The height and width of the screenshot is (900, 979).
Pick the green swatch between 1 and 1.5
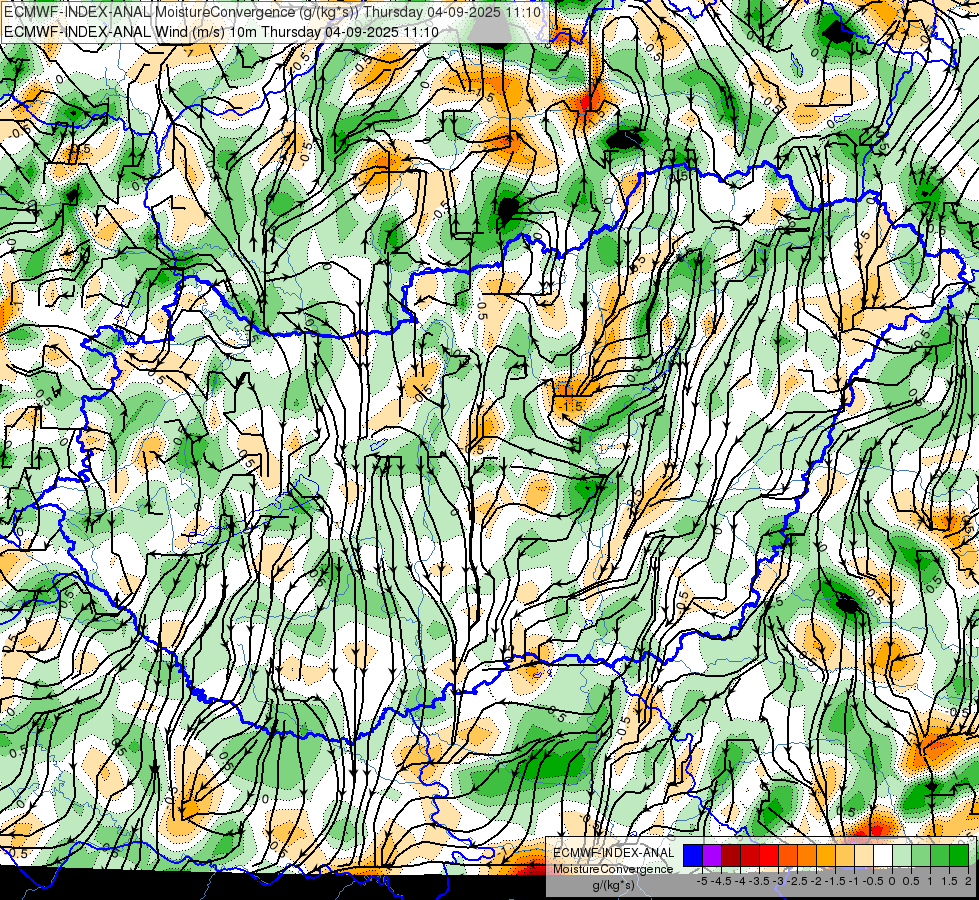coord(940,856)
